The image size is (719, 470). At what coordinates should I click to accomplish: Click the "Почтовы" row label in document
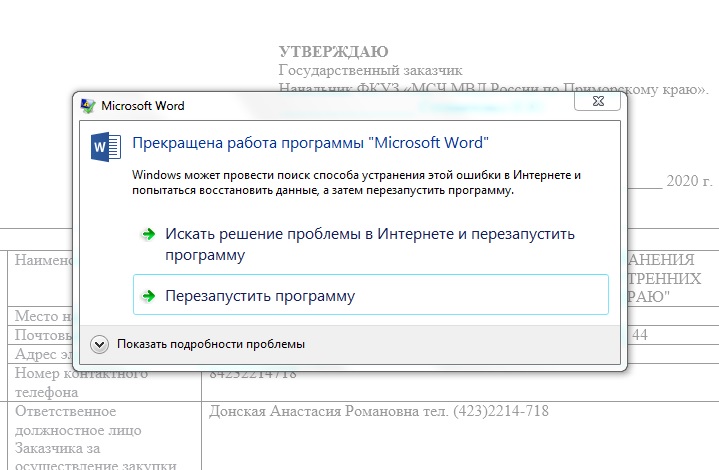(x=44, y=335)
